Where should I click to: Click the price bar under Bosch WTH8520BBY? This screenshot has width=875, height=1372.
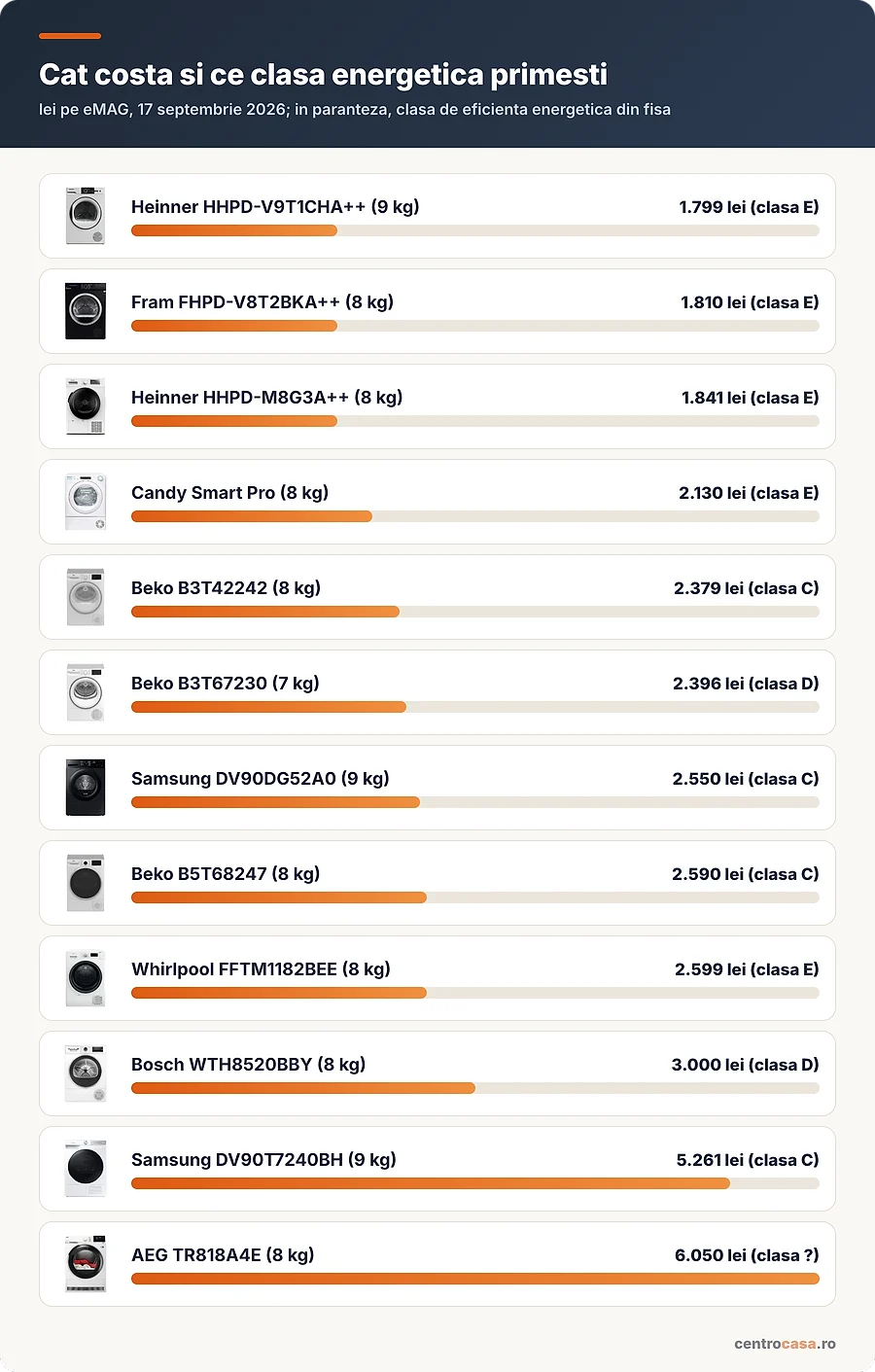[303, 1088]
